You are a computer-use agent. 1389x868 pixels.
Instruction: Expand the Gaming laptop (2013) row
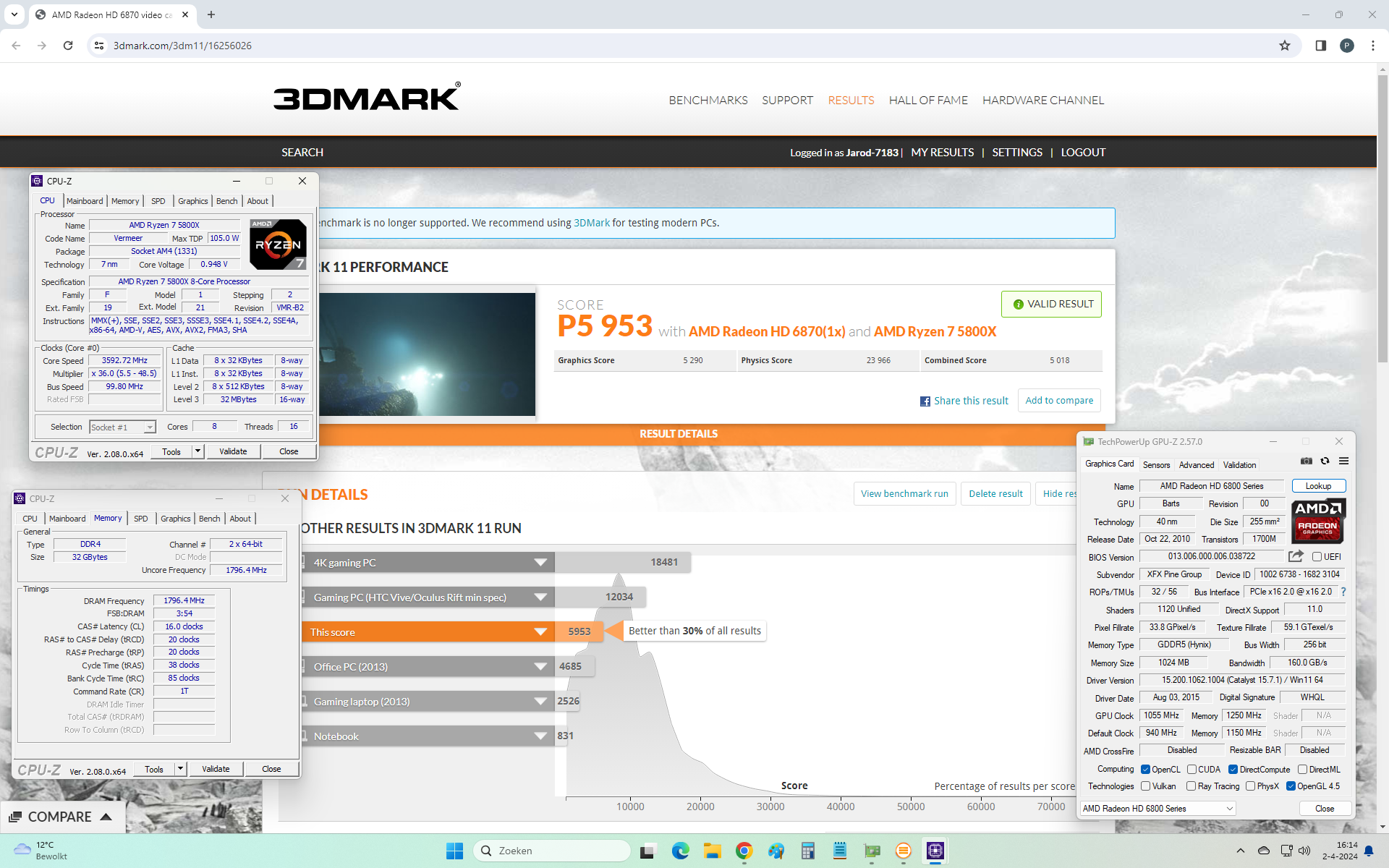tap(540, 701)
